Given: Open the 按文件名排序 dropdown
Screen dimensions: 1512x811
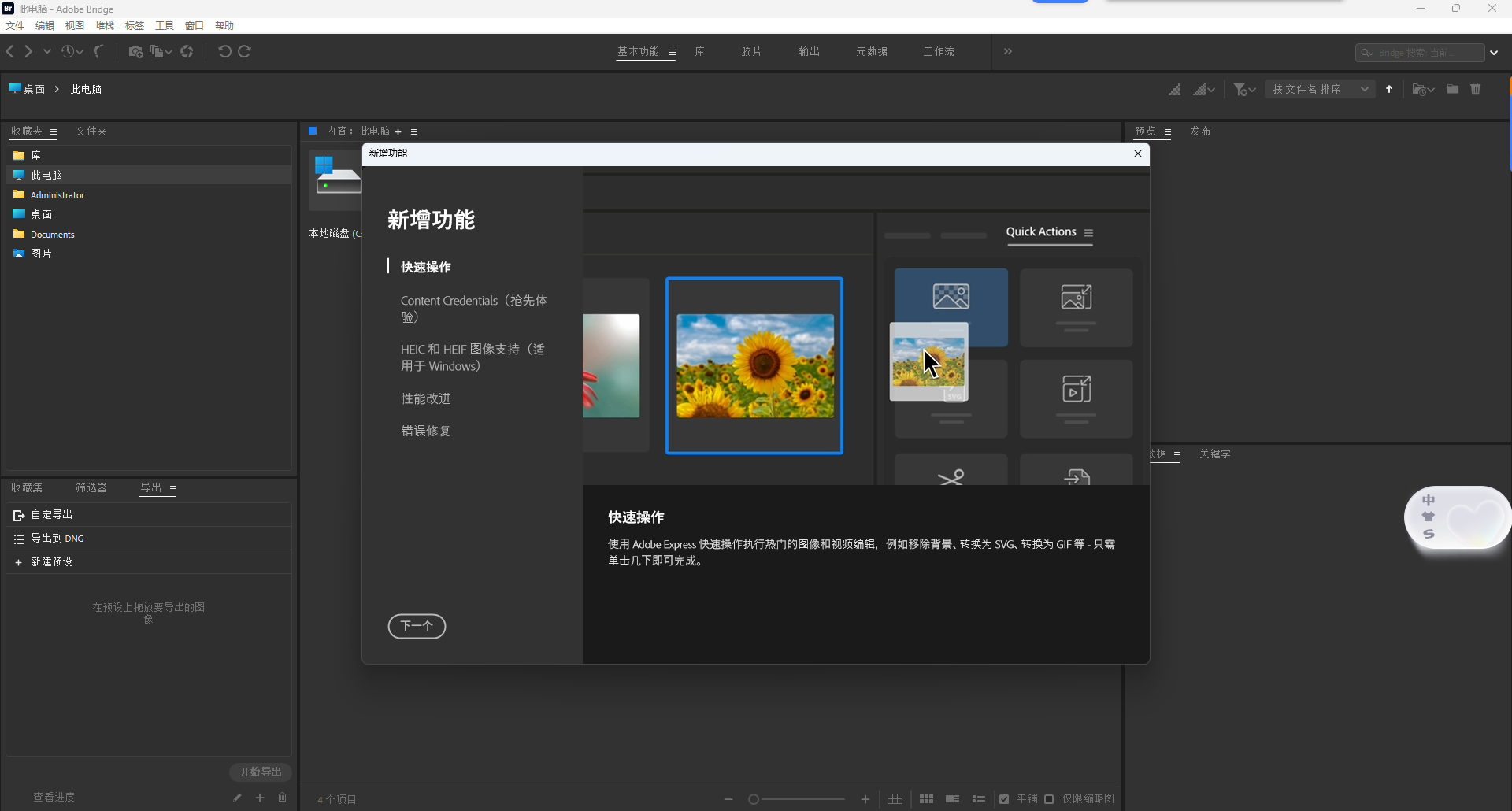Looking at the screenshot, I should point(1319,89).
